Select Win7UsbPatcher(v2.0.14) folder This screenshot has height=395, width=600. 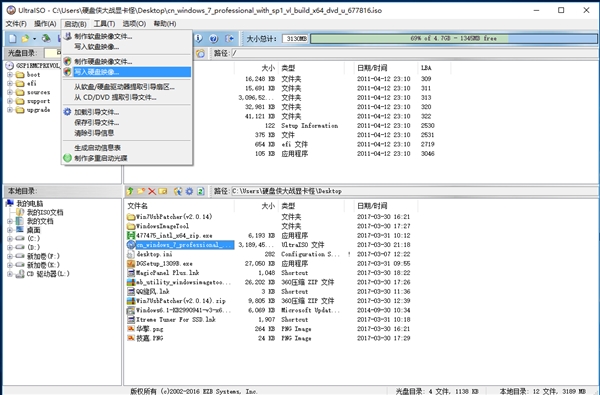coord(174,217)
